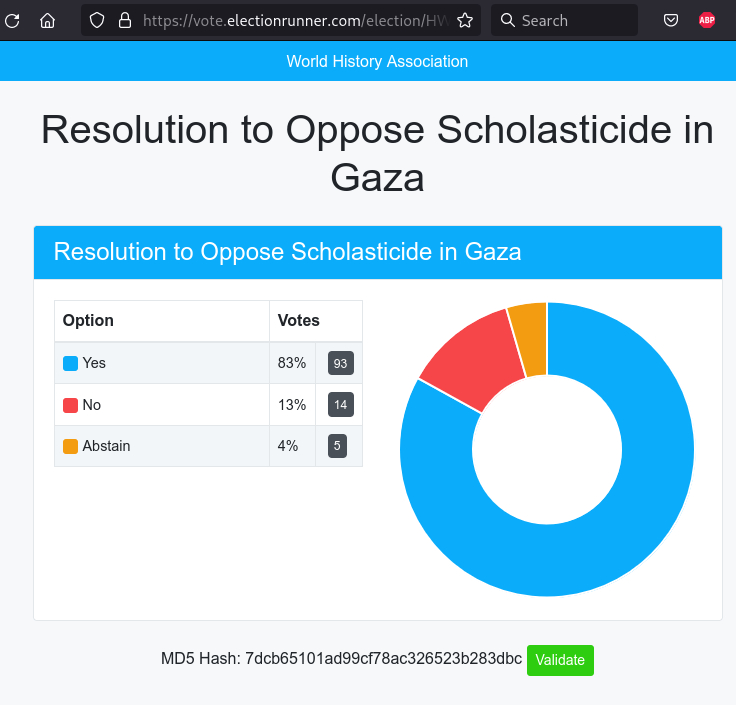This screenshot has height=705, width=736.
Task: Open the Pocket save icon
Action: click(x=672, y=20)
